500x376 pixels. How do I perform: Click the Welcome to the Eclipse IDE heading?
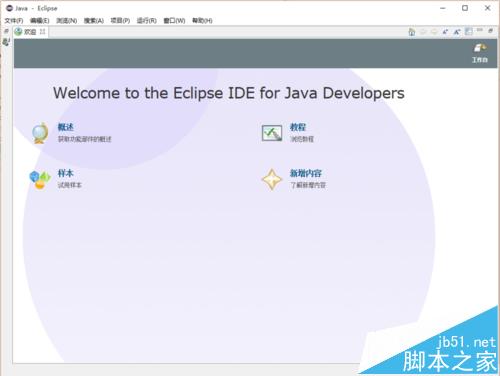[229, 93]
